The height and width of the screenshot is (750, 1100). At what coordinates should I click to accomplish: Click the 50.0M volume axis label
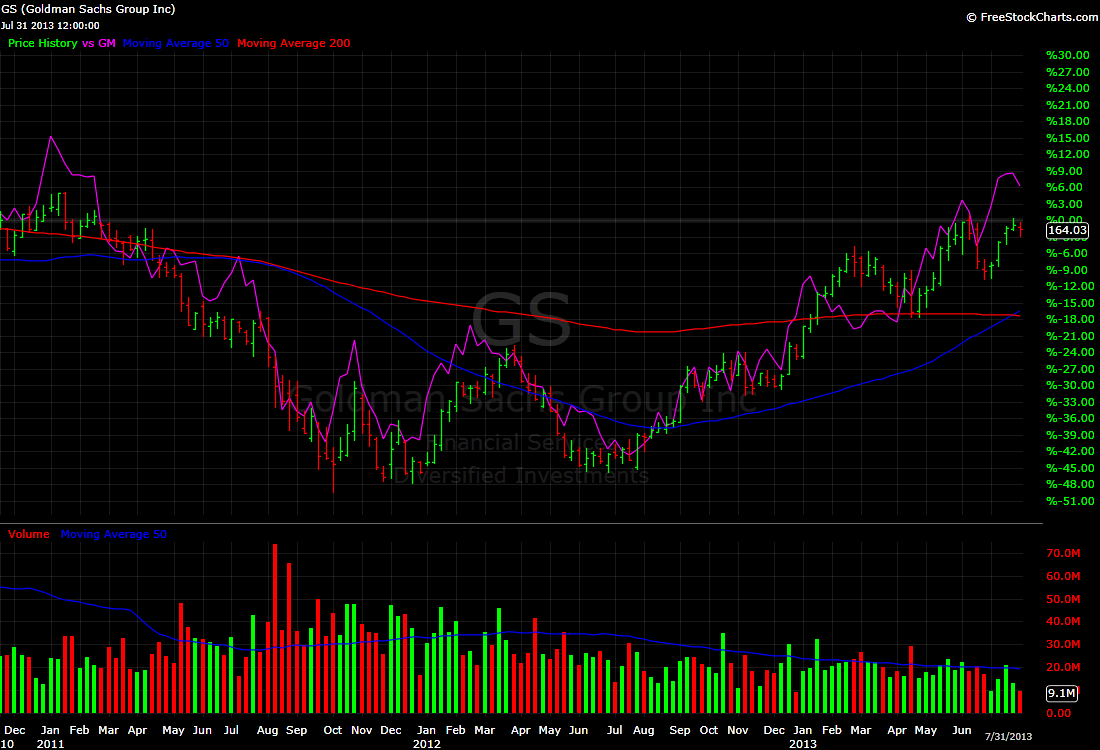(1063, 598)
